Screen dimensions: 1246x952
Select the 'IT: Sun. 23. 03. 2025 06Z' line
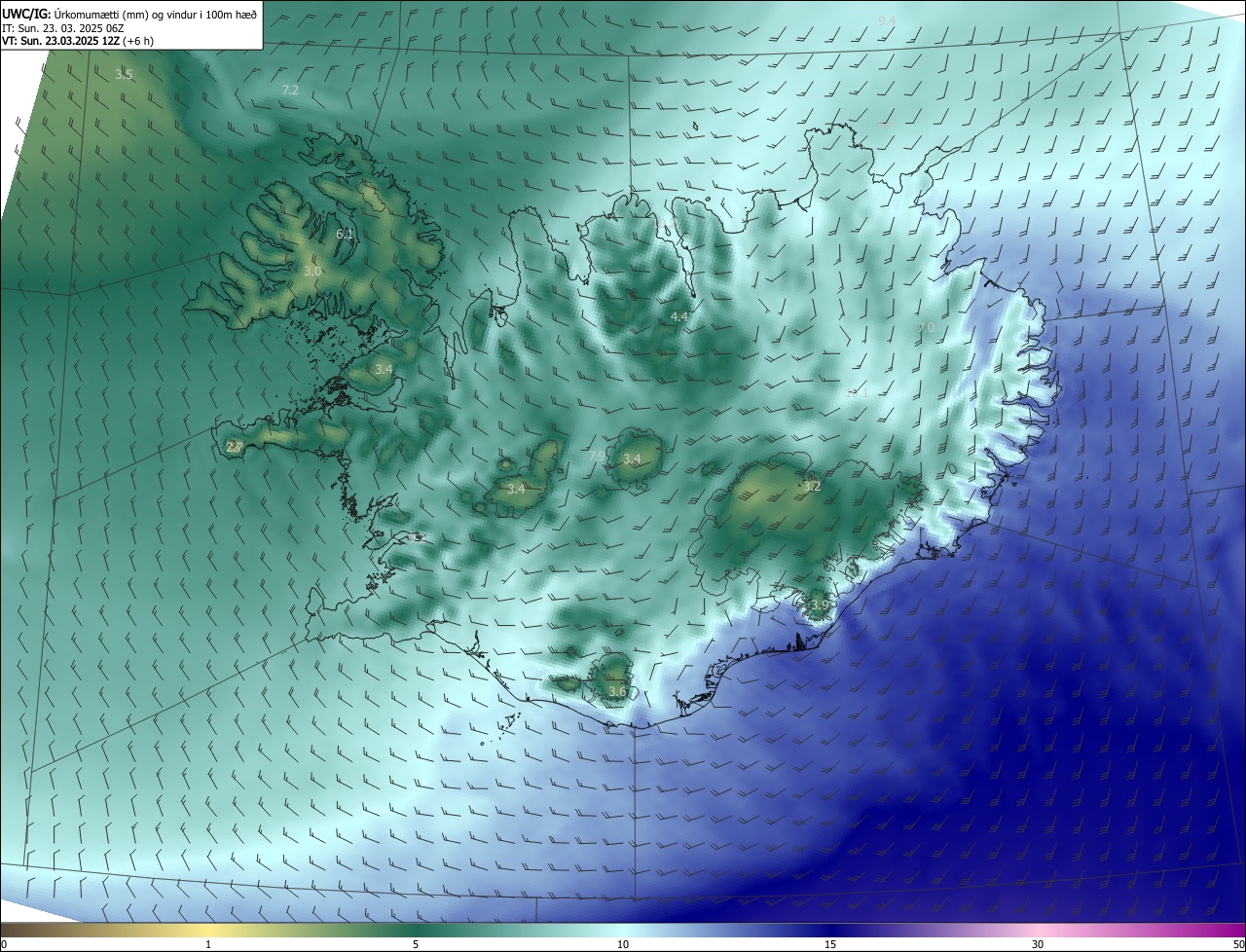coord(62,28)
